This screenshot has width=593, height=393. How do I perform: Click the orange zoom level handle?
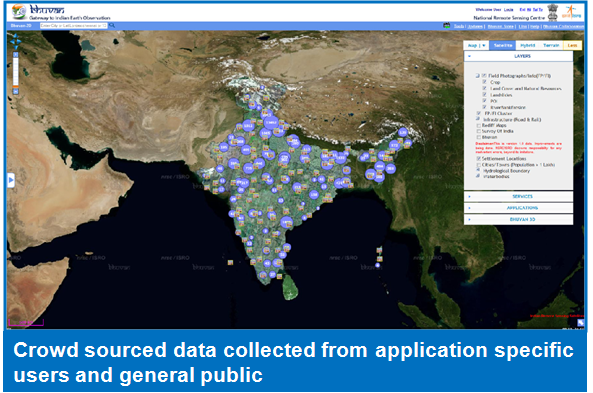16,87
